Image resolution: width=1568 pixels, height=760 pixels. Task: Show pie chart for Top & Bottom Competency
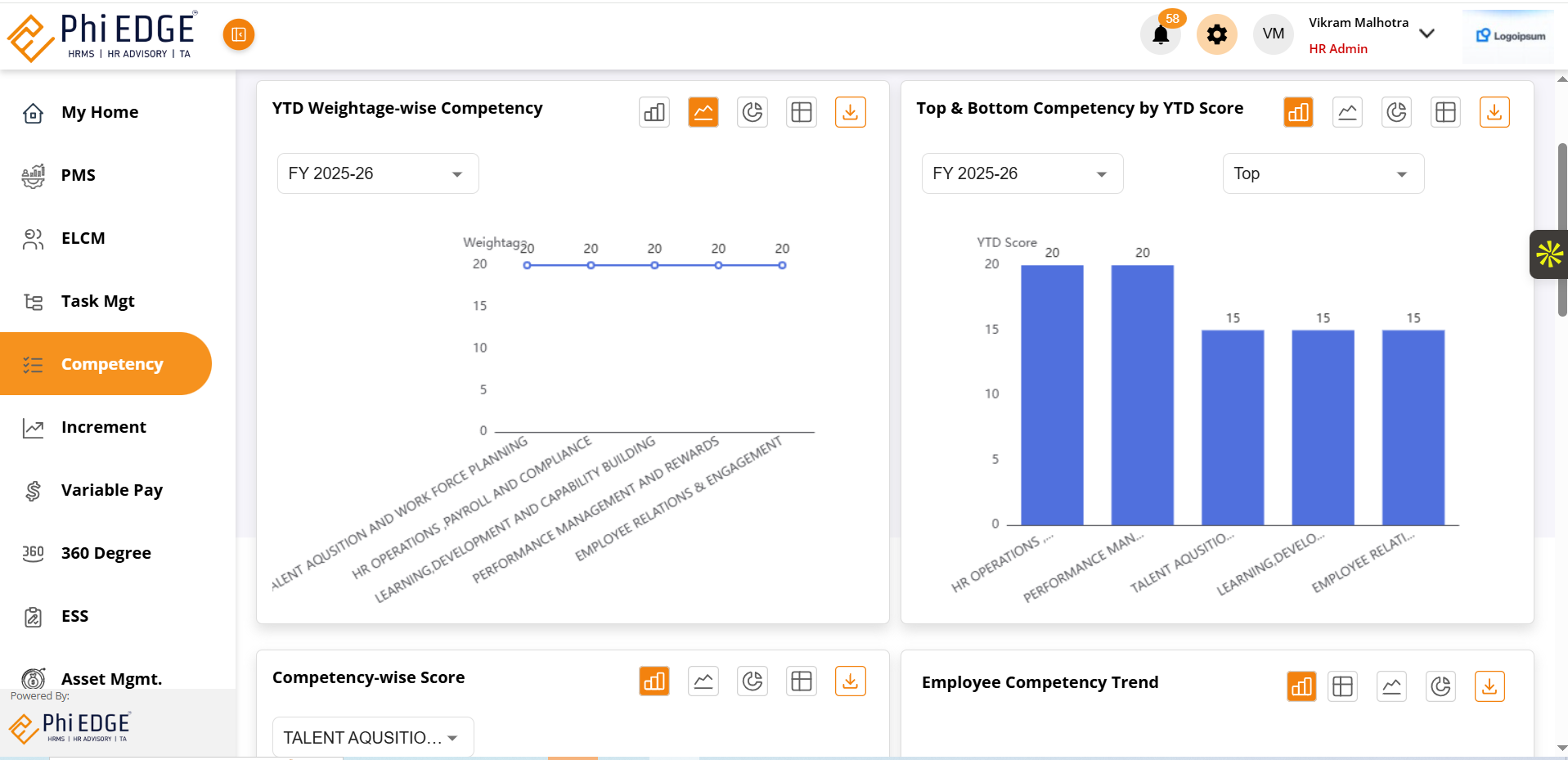1396,112
